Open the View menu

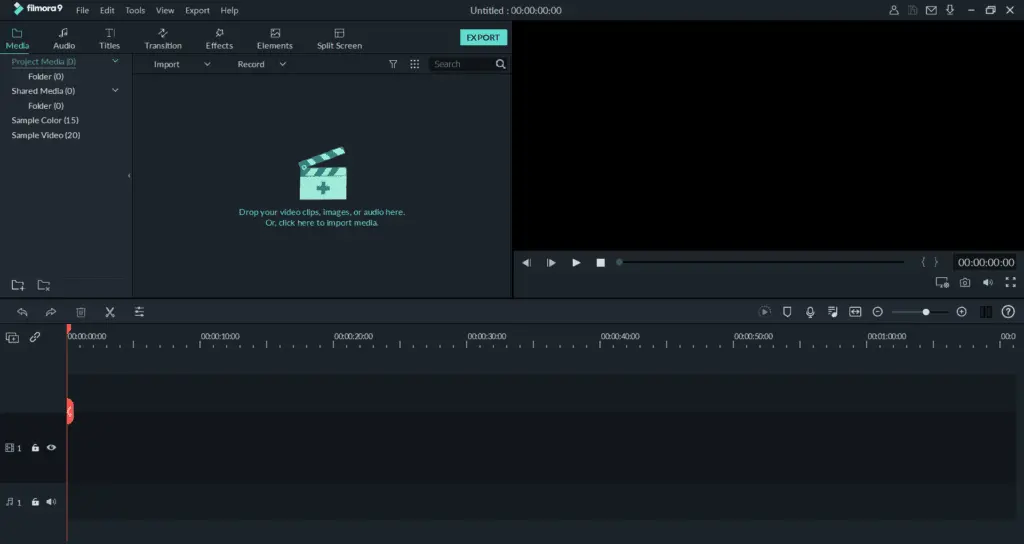165,10
